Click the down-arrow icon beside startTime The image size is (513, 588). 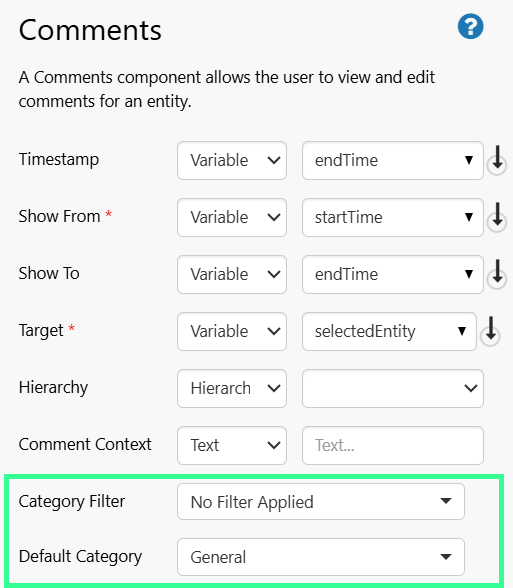(x=497, y=218)
